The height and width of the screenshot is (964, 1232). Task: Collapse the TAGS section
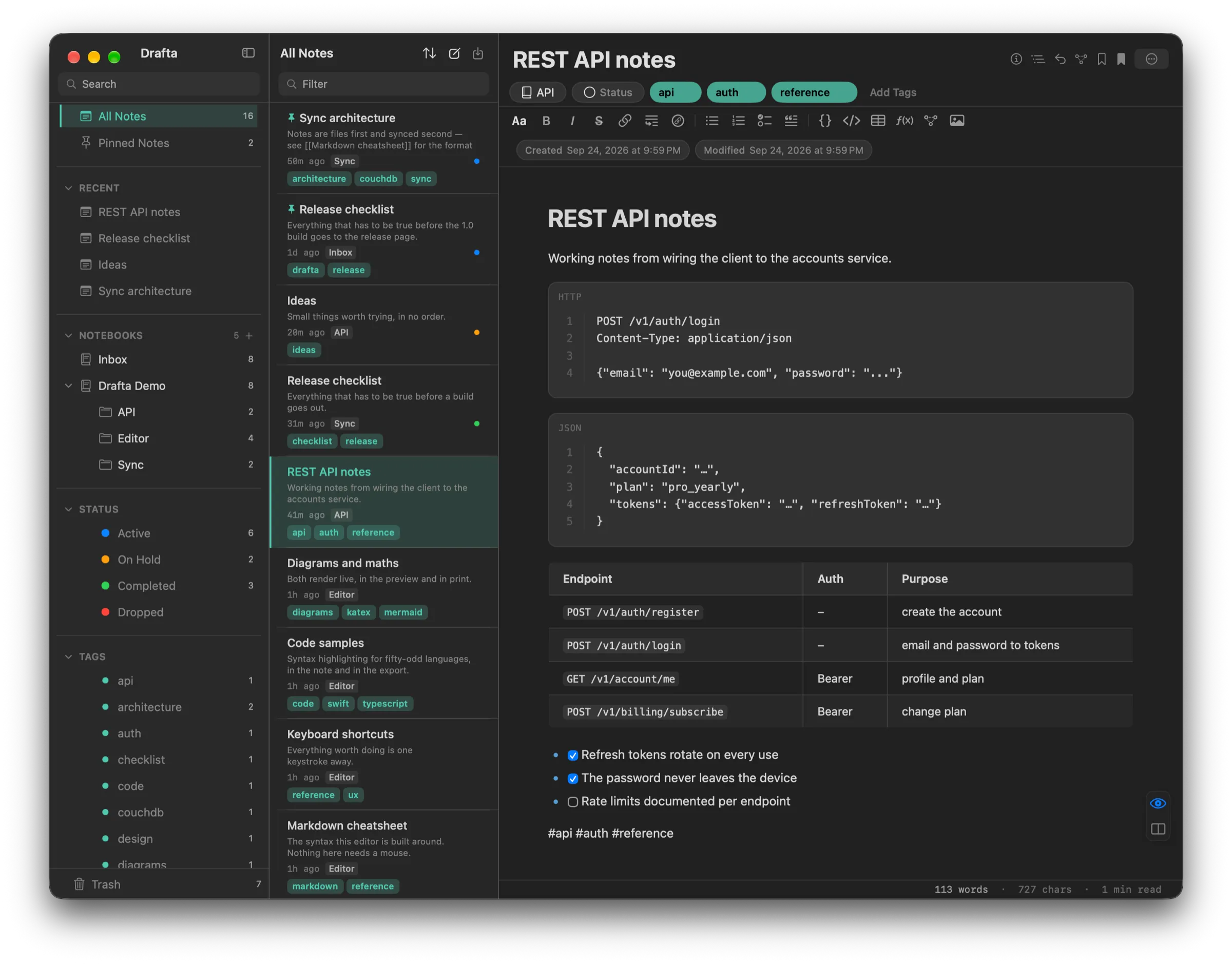tap(68, 657)
